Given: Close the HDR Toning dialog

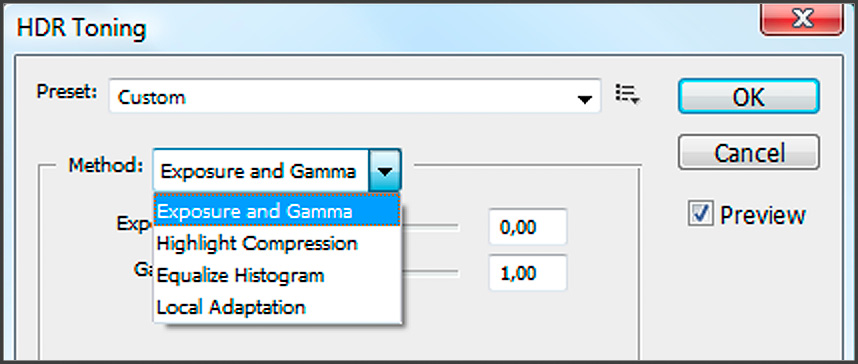Looking at the screenshot, I should pyautogui.click(x=802, y=20).
